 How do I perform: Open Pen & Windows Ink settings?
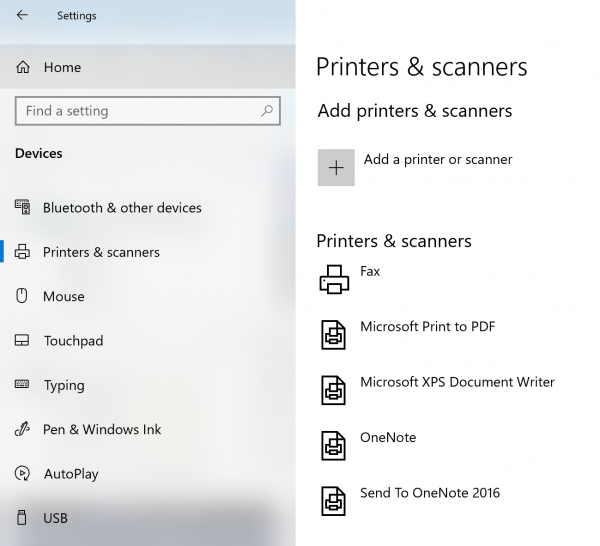(x=102, y=430)
